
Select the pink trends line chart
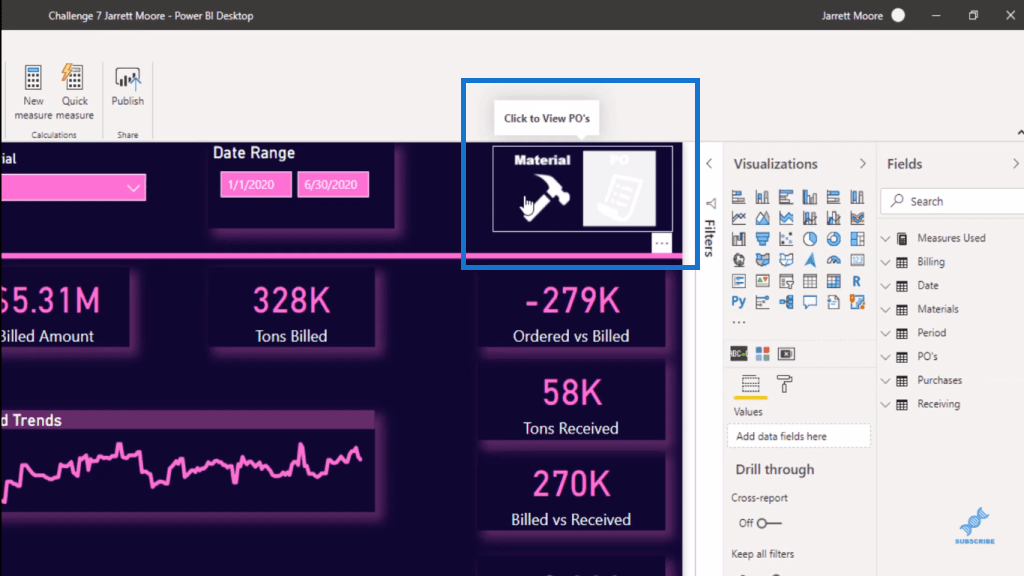(187, 469)
